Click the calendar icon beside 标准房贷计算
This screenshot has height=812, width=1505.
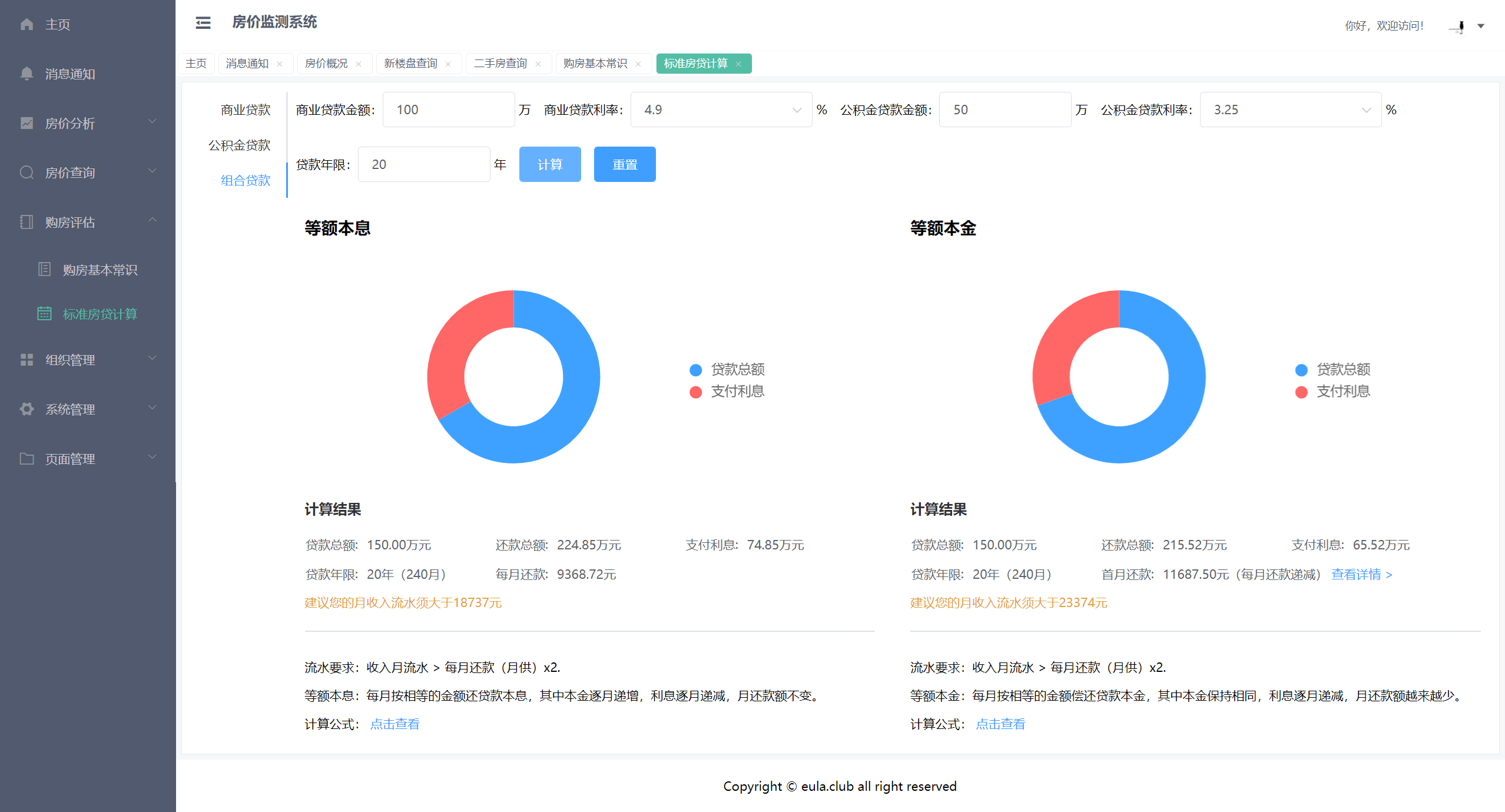(x=44, y=313)
